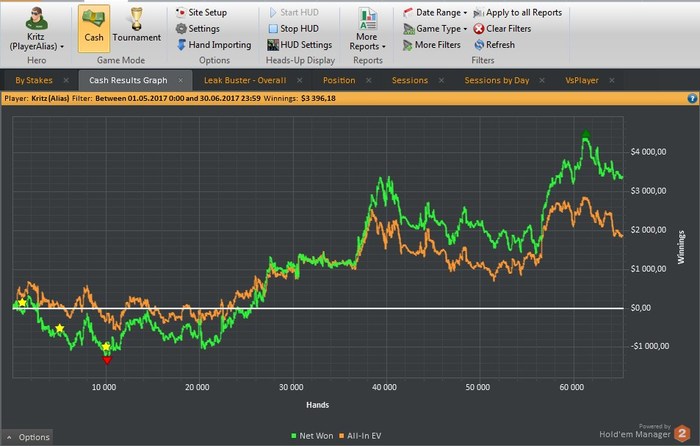The width and height of the screenshot is (700, 446).
Task: Refresh the report data
Action: (x=494, y=45)
